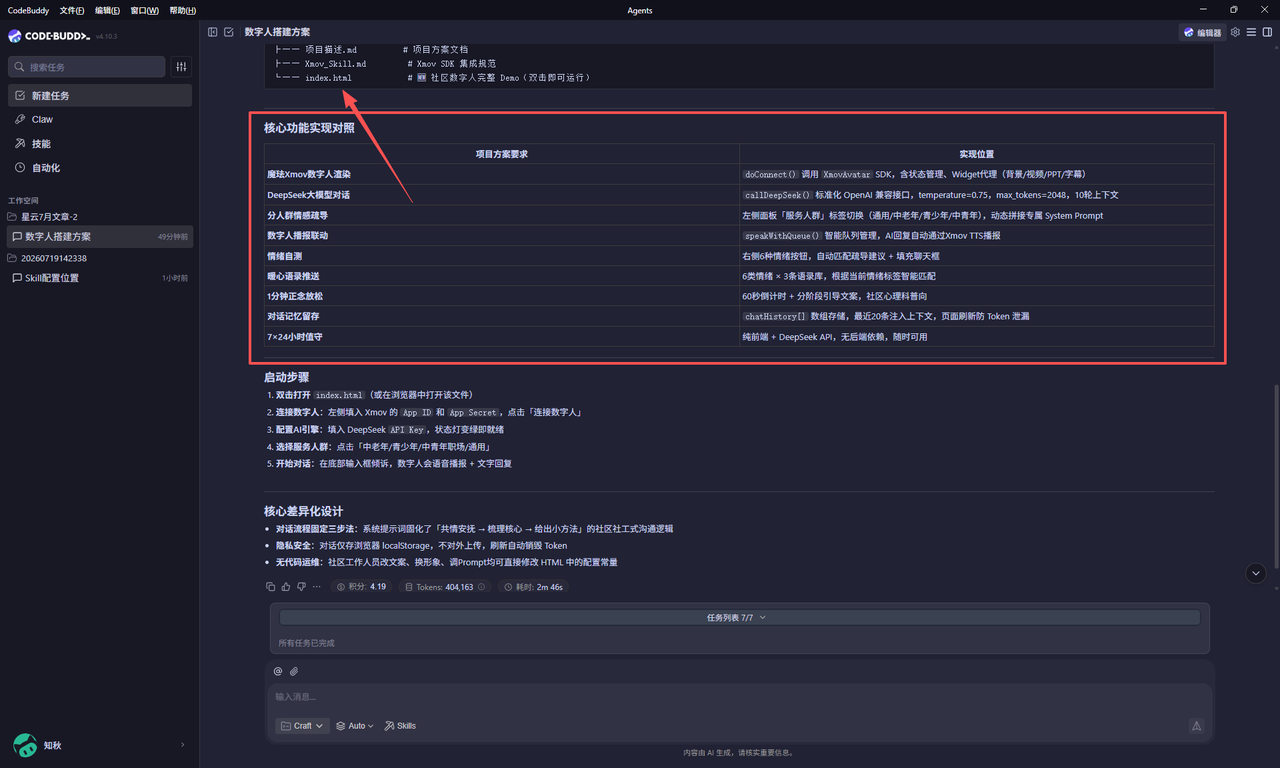Viewport: 1280px width, 768px height.
Task: Open the 帮助(H) menu
Action: point(183,10)
